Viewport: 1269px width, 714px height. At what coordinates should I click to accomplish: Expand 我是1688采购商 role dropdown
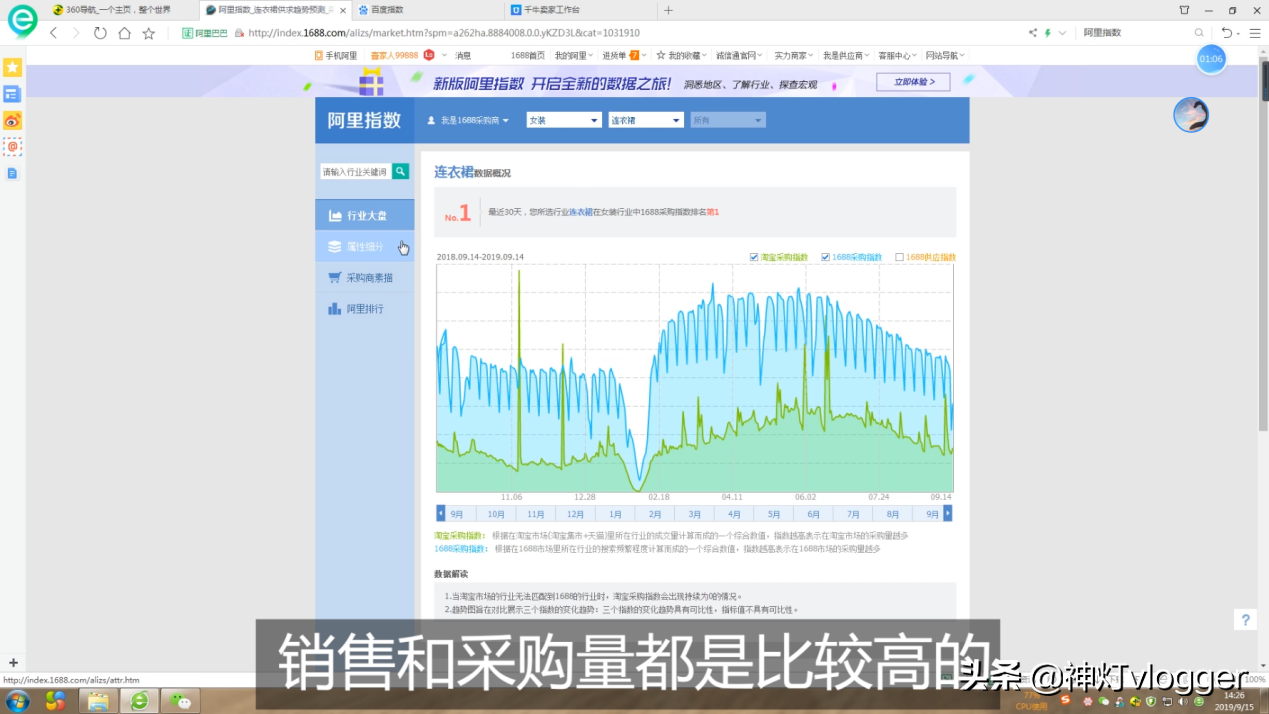pos(468,120)
